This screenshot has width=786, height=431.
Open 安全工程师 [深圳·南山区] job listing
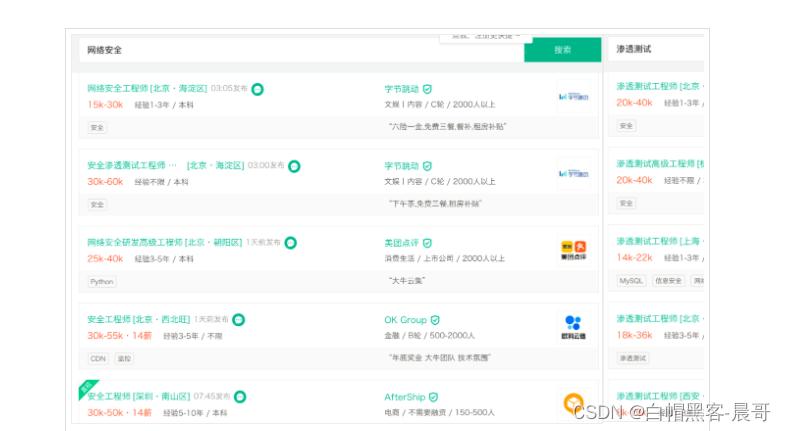(x=138, y=396)
